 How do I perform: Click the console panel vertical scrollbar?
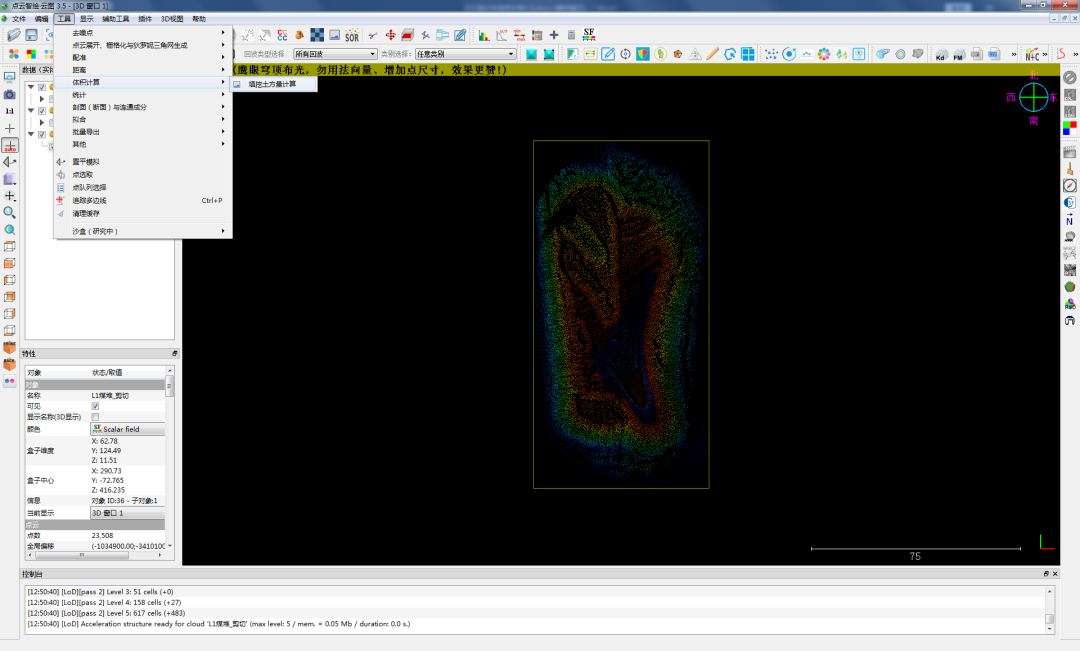point(1050,610)
